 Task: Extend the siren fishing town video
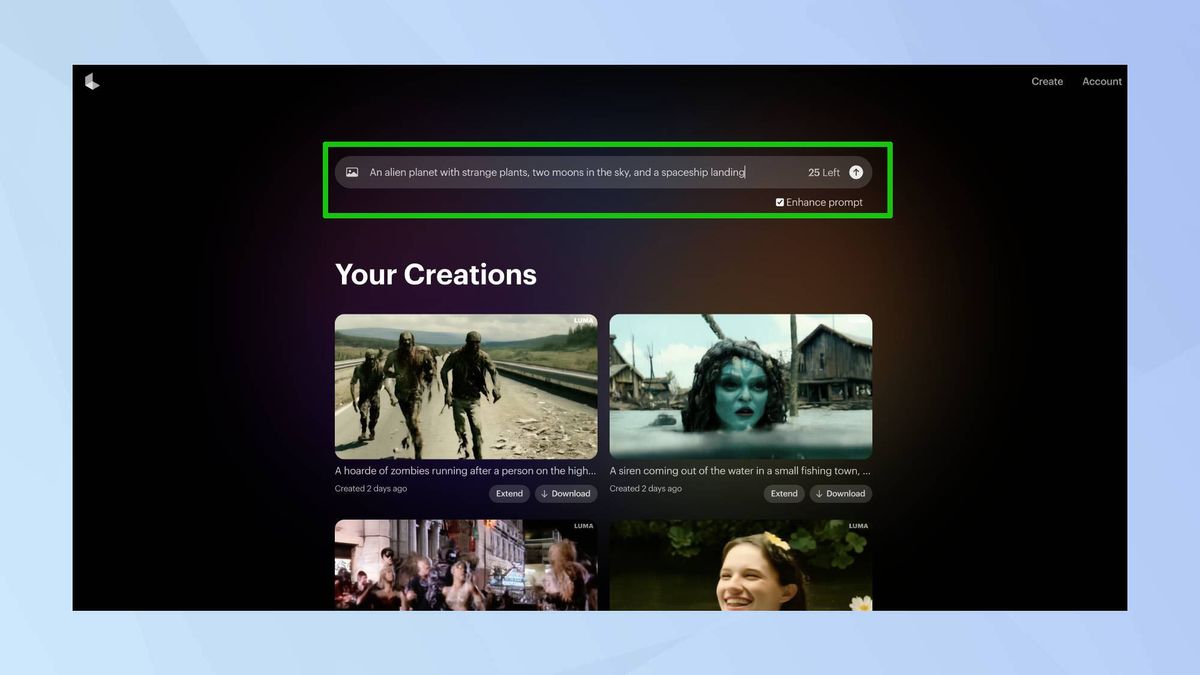[x=784, y=494]
